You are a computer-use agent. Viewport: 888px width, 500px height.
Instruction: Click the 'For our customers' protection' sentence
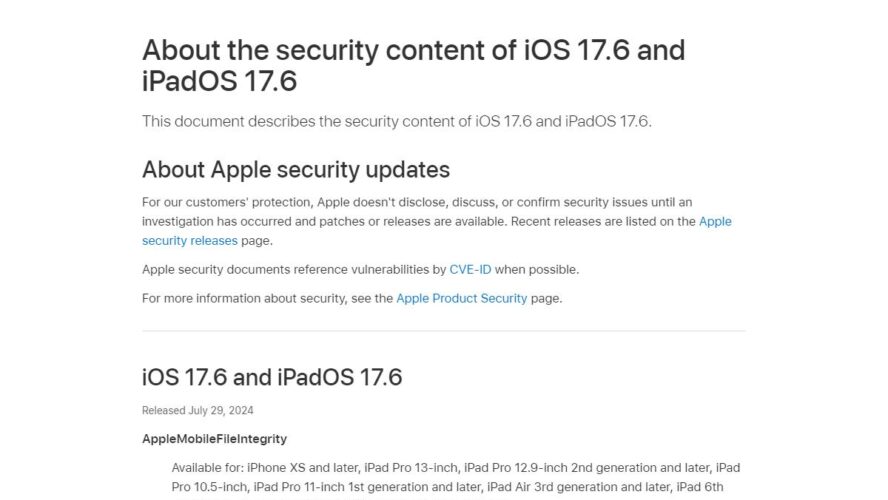point(417,203)
